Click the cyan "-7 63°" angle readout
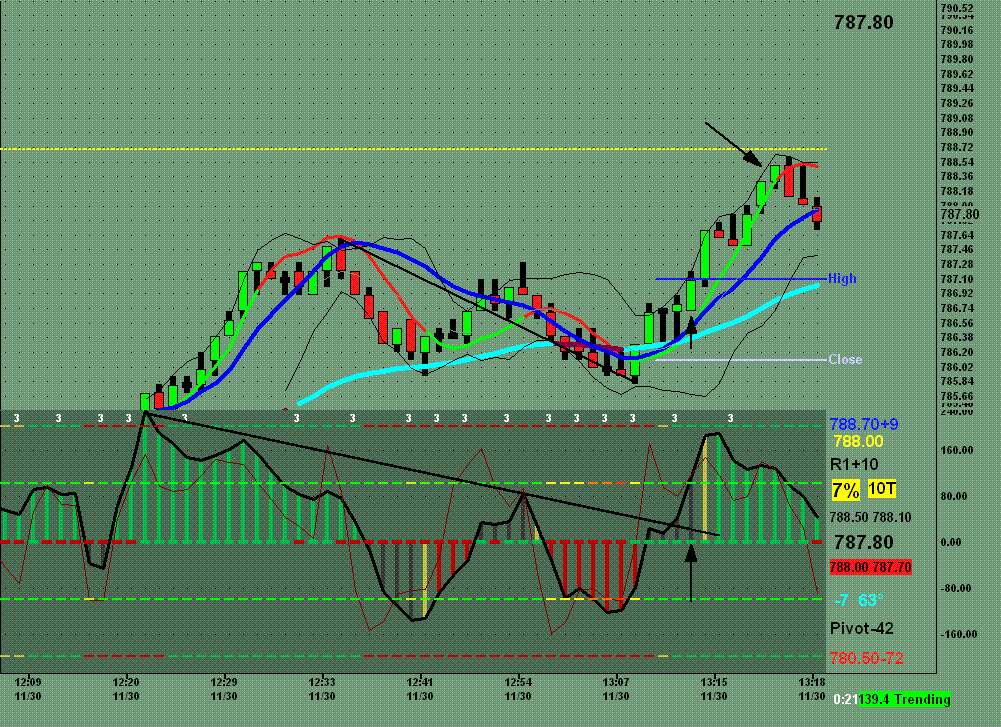 click(x=859, y=600)
